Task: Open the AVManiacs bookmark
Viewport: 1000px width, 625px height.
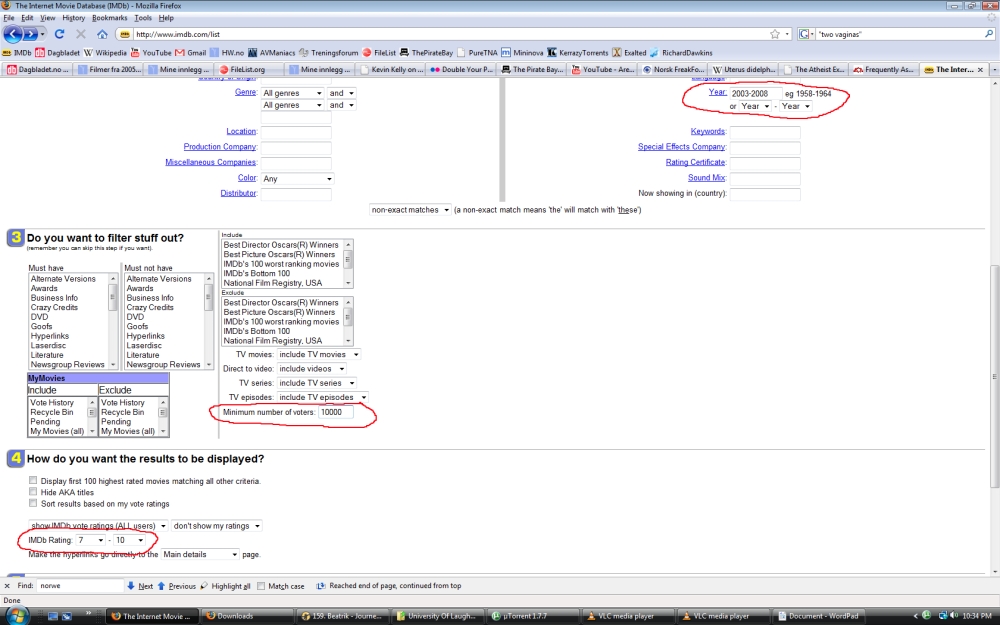Action: pos(272,53)
